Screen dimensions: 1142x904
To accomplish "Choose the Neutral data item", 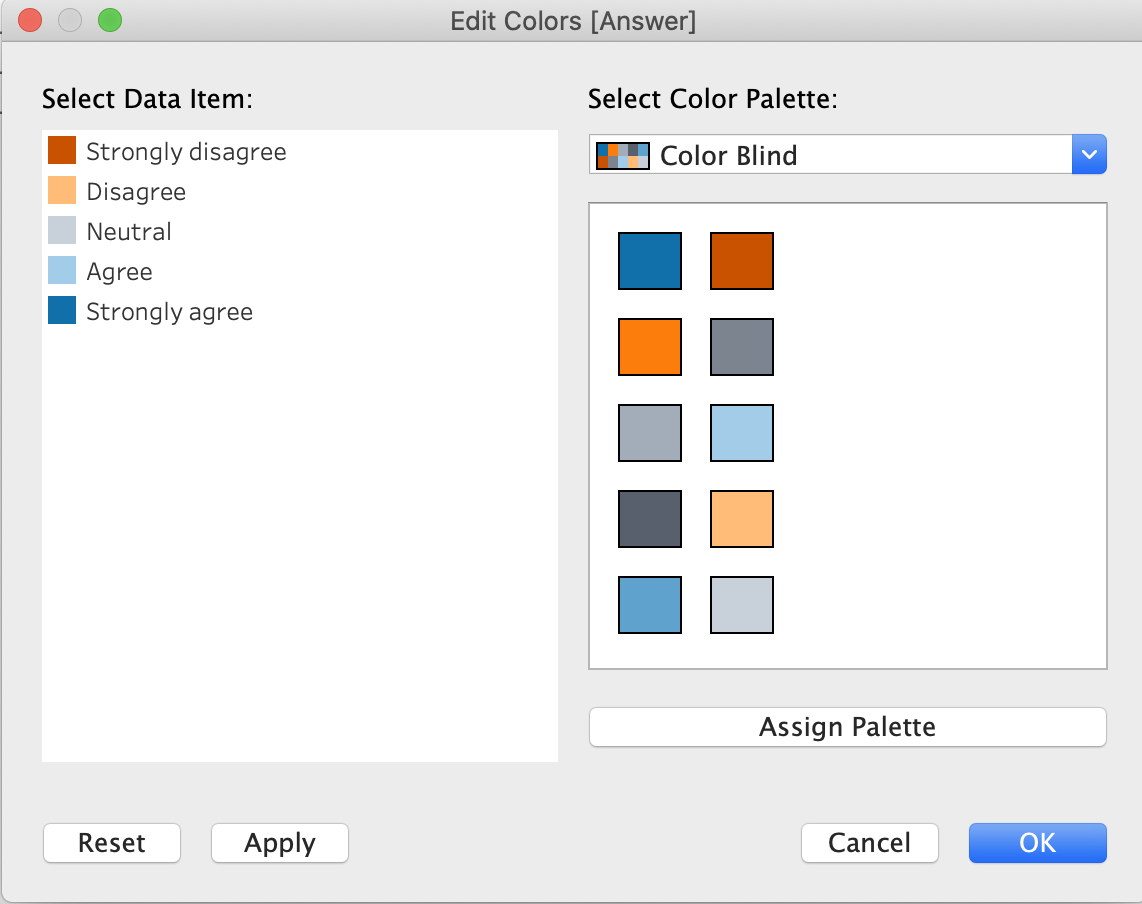I will pos(128,232).
